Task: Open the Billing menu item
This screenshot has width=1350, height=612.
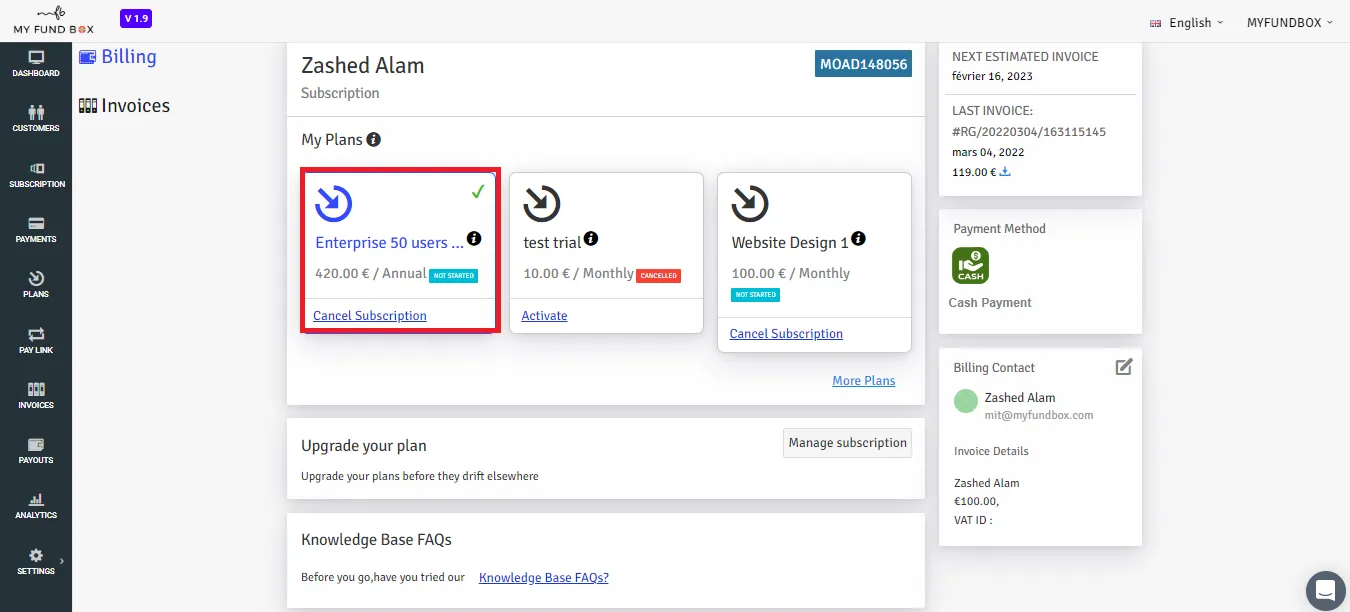Action: pyautogui.click(x=118, y=57)
